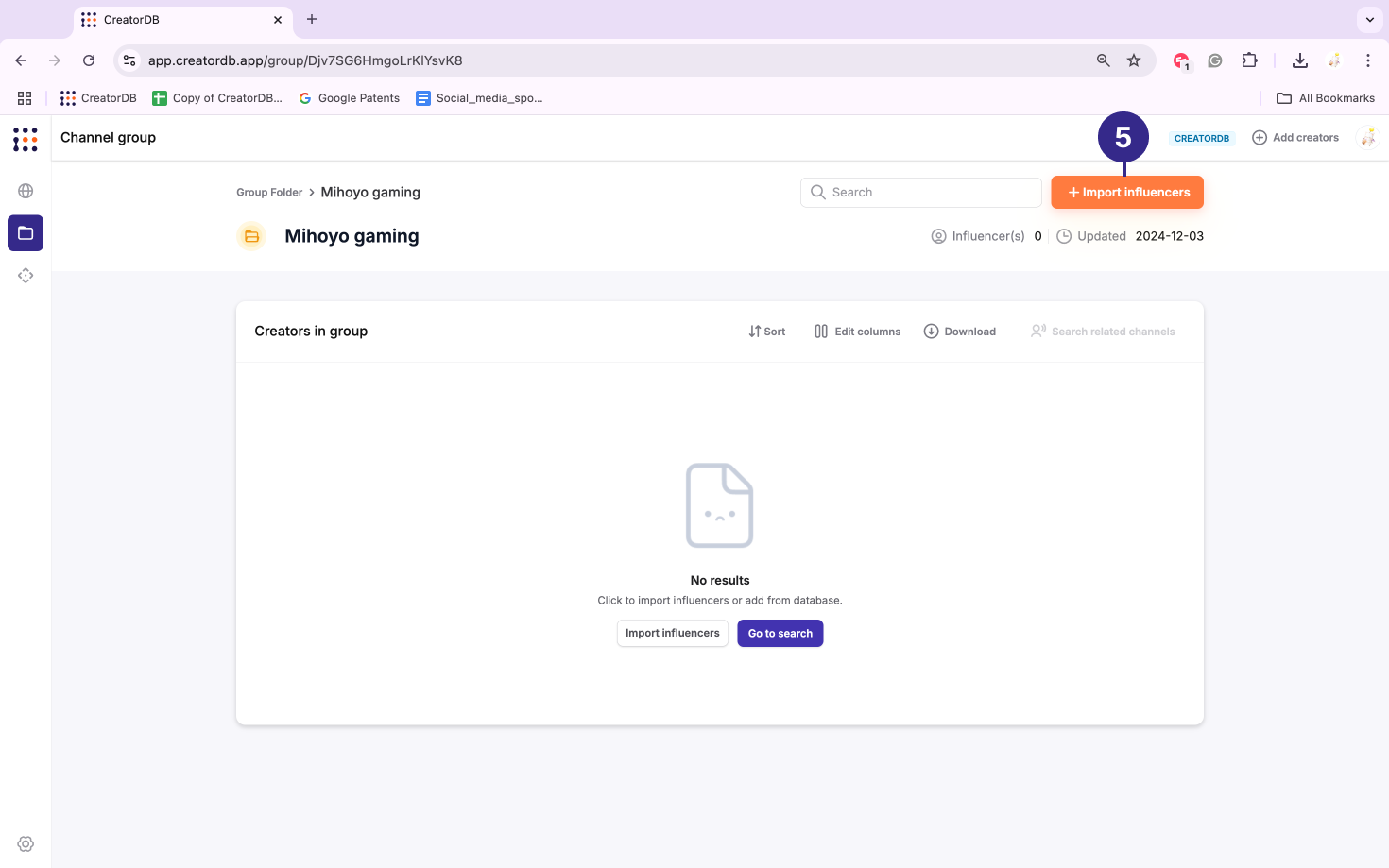
Task: Open settings gear in sidebar
Action: 26,844
